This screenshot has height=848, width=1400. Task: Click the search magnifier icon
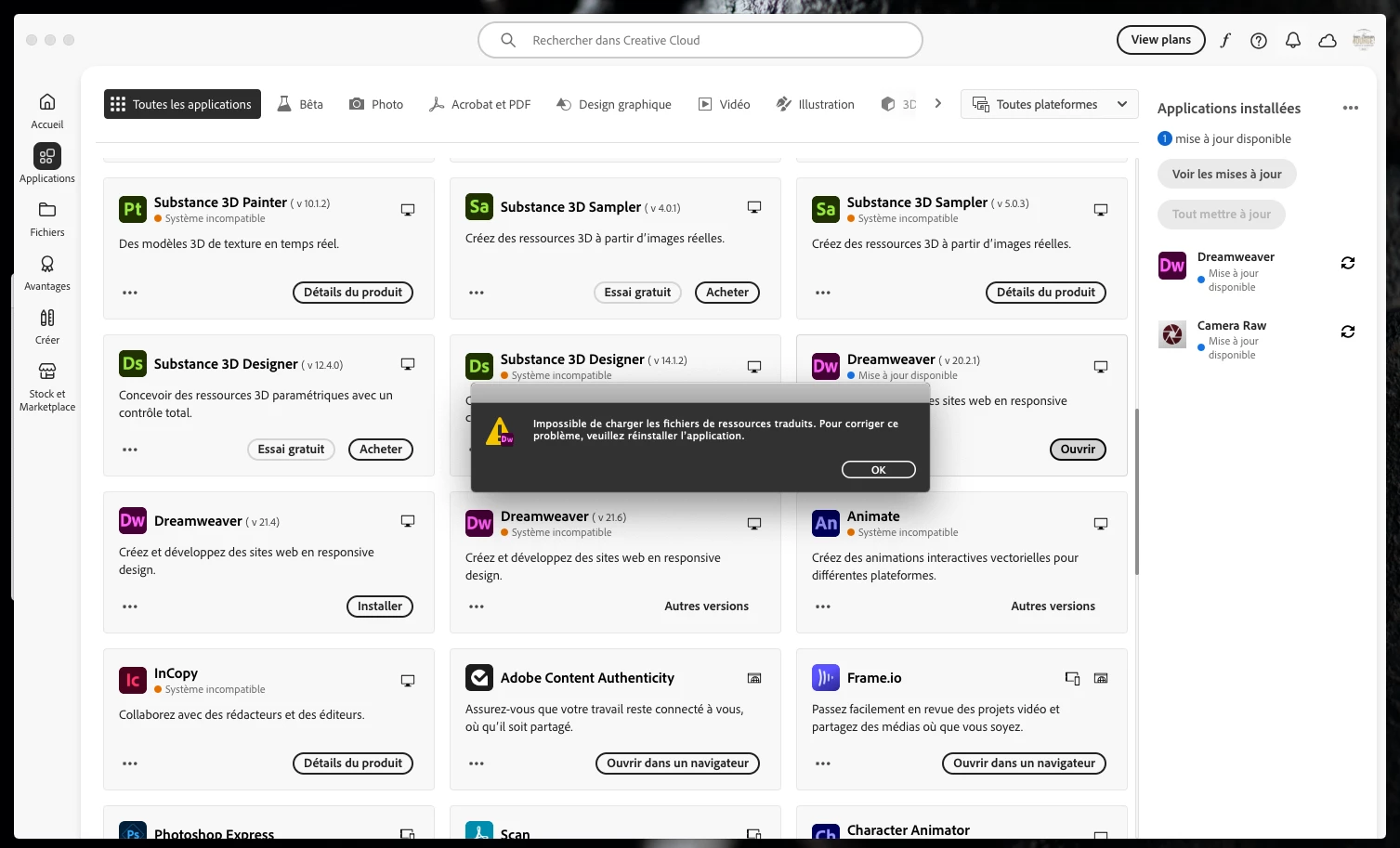tap(508, 40)
